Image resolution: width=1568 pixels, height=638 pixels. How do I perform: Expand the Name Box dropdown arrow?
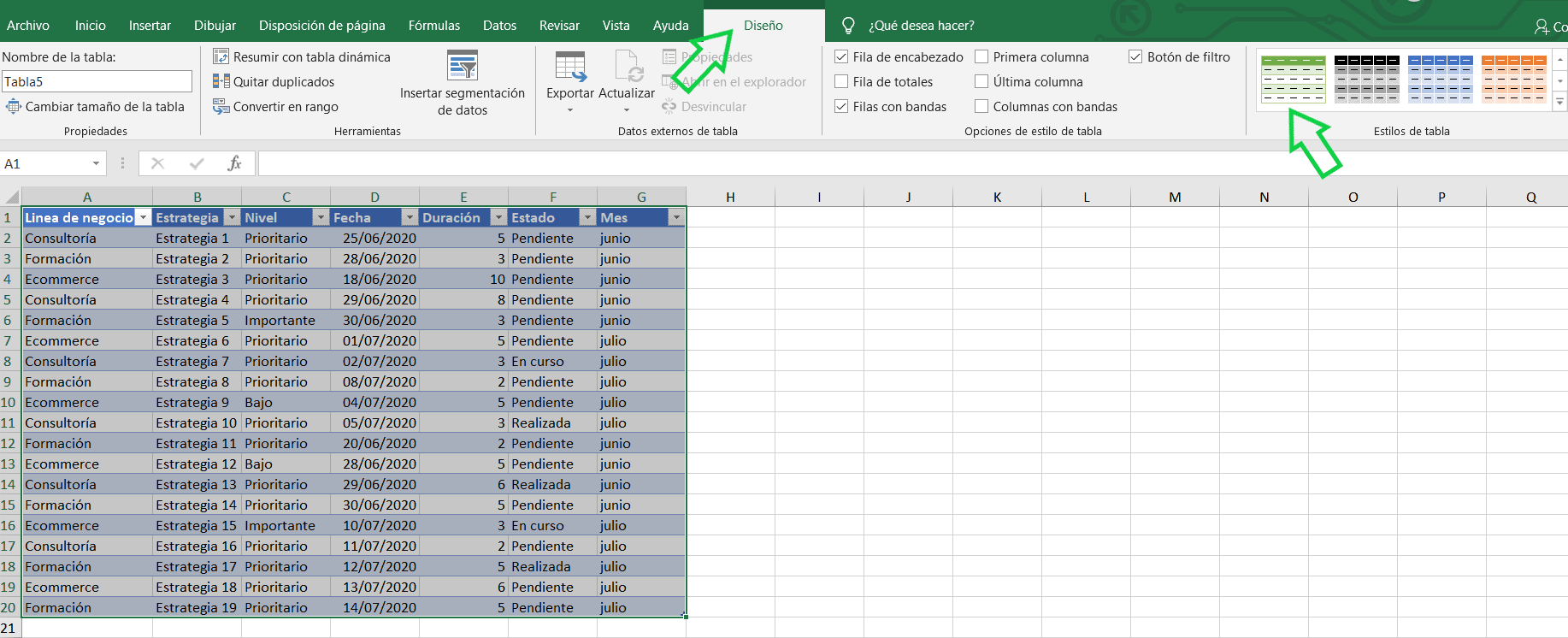coord(96,163)
